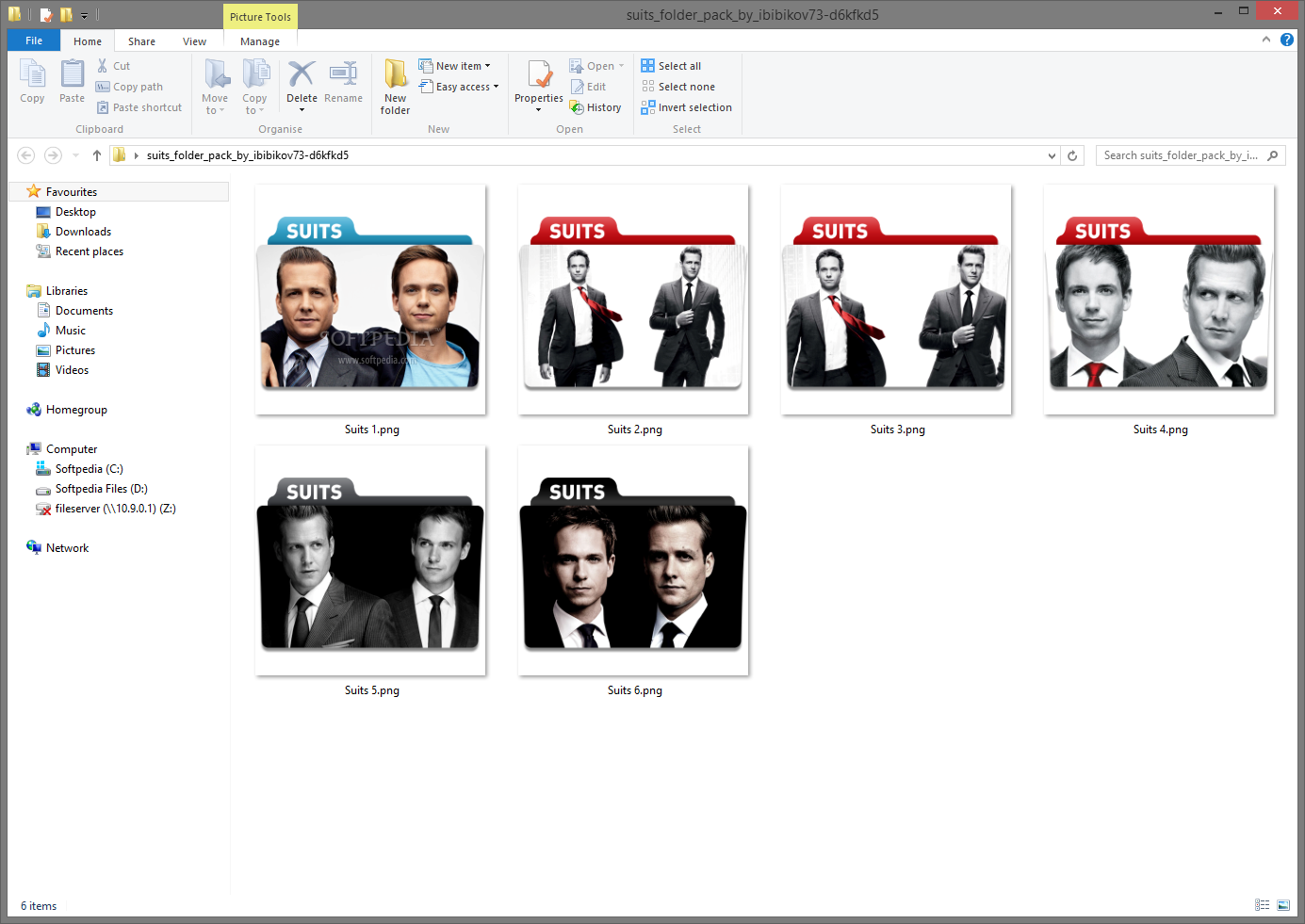The width and height of the screenshot is (1305, 924).
Task: Open Recent places in sidebar
Action: click(89, 251)
